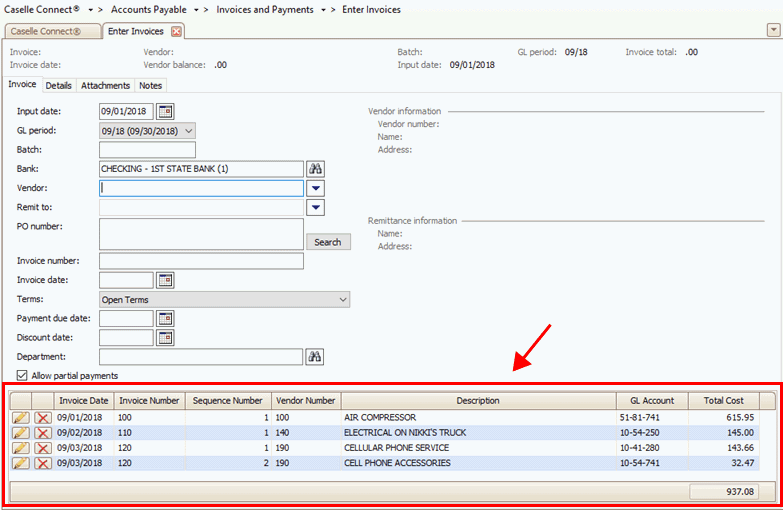Screen dimensions: 783x510
Task: Click the Discount date field
Action: pyautogui.click(x=126, y=338)
